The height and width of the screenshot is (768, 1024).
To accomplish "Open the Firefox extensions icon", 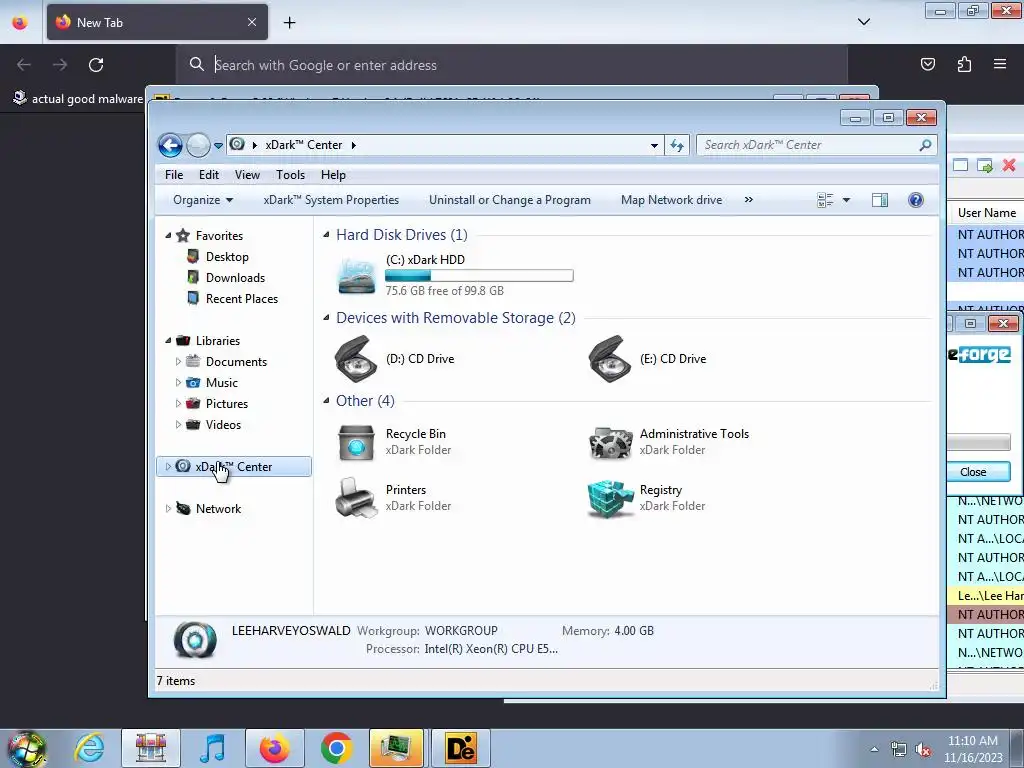I will point(964,64).
